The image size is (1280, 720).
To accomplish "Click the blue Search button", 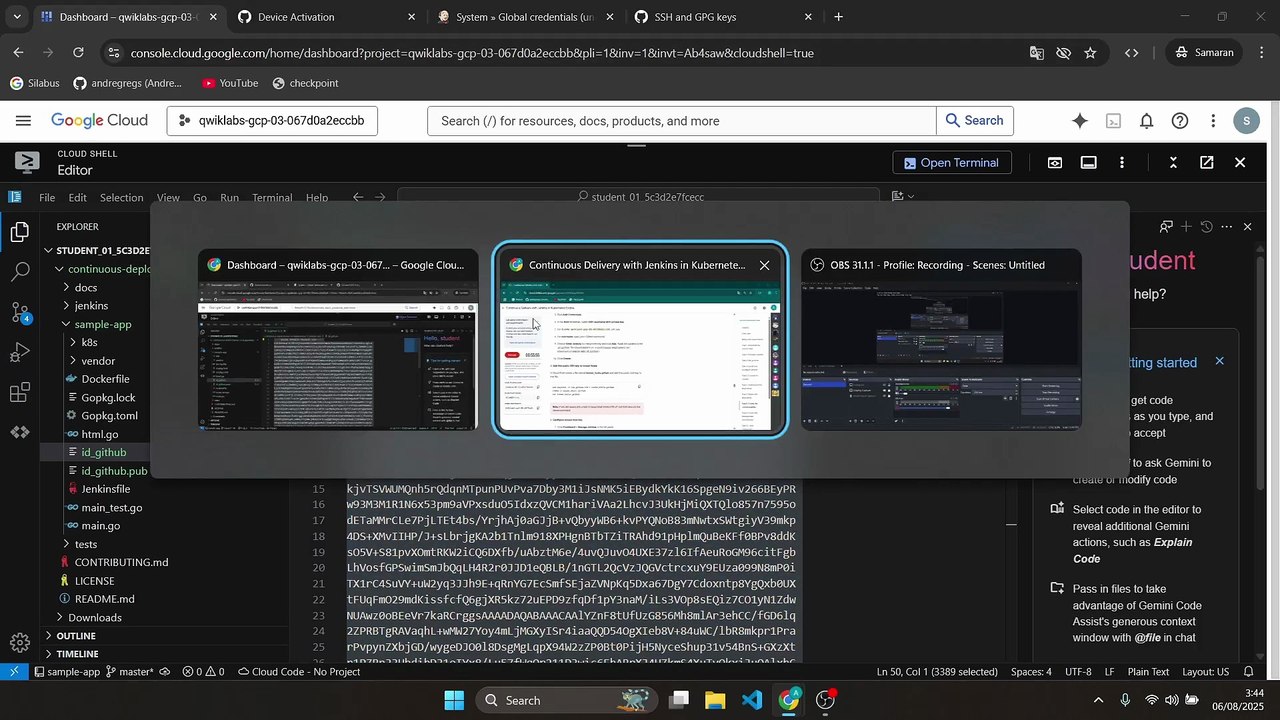I will pyautogui.click(x=975, y=121).
